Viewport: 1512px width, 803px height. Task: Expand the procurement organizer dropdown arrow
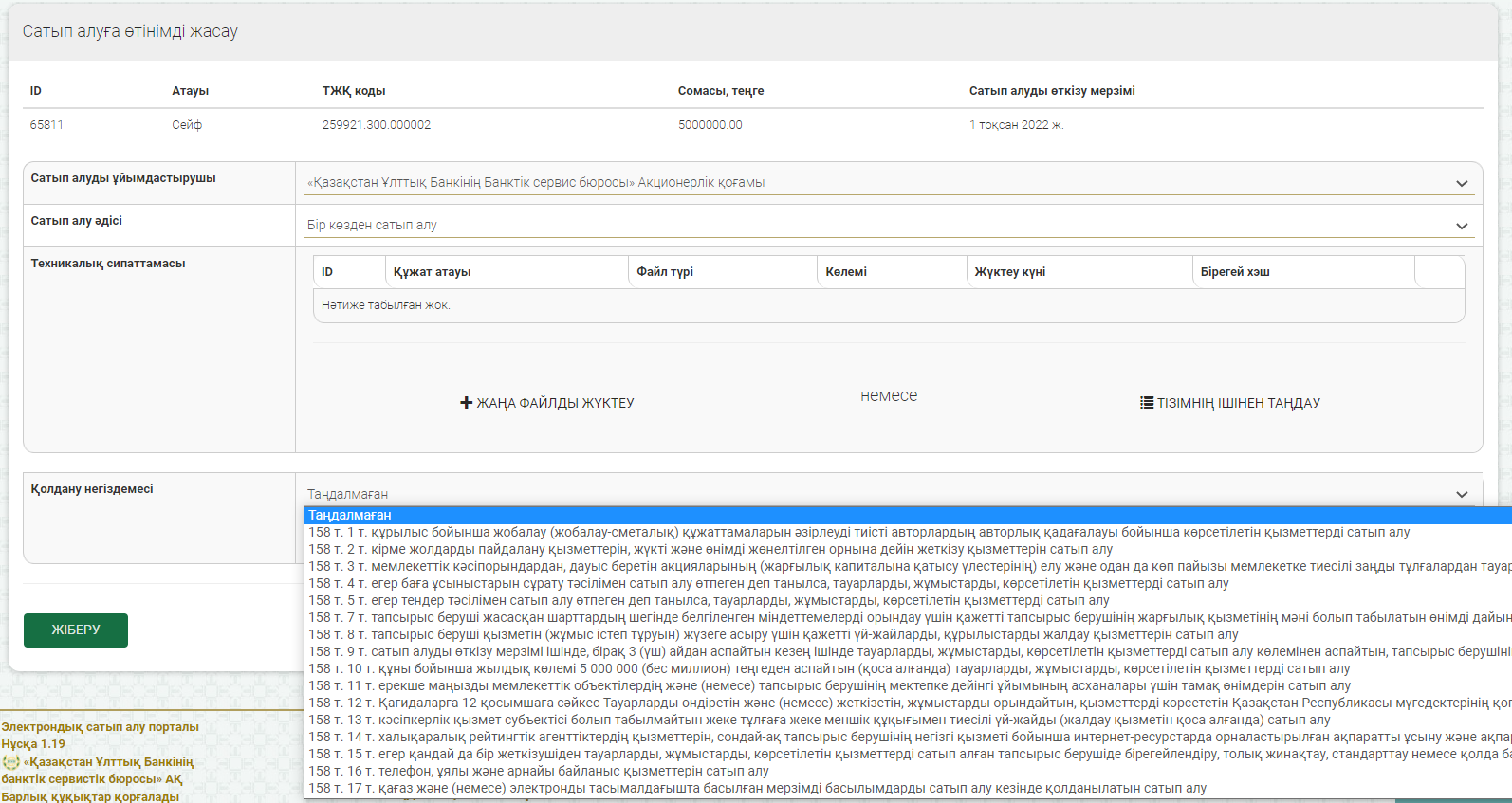(x=1461, y=183)
